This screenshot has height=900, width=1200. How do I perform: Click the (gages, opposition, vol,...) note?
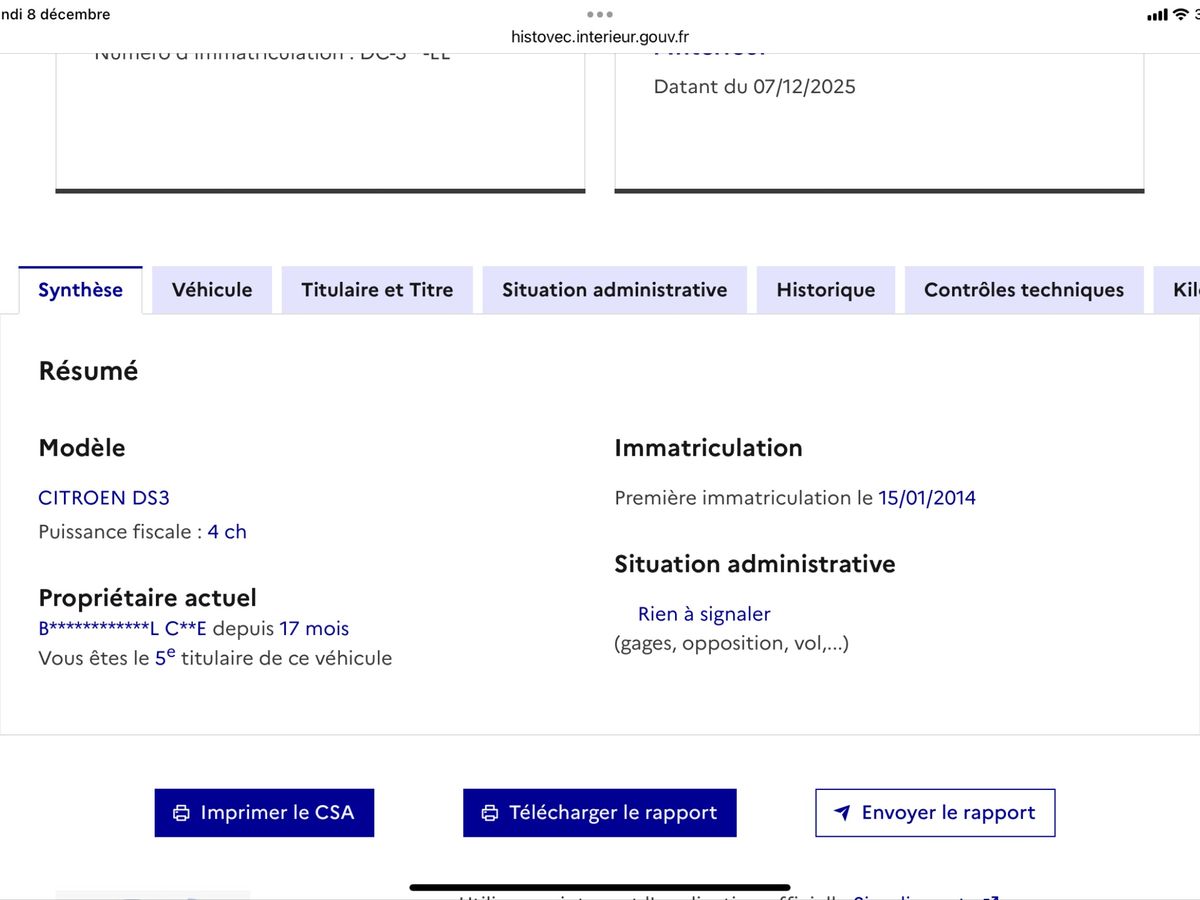click(x=731, y=643)
